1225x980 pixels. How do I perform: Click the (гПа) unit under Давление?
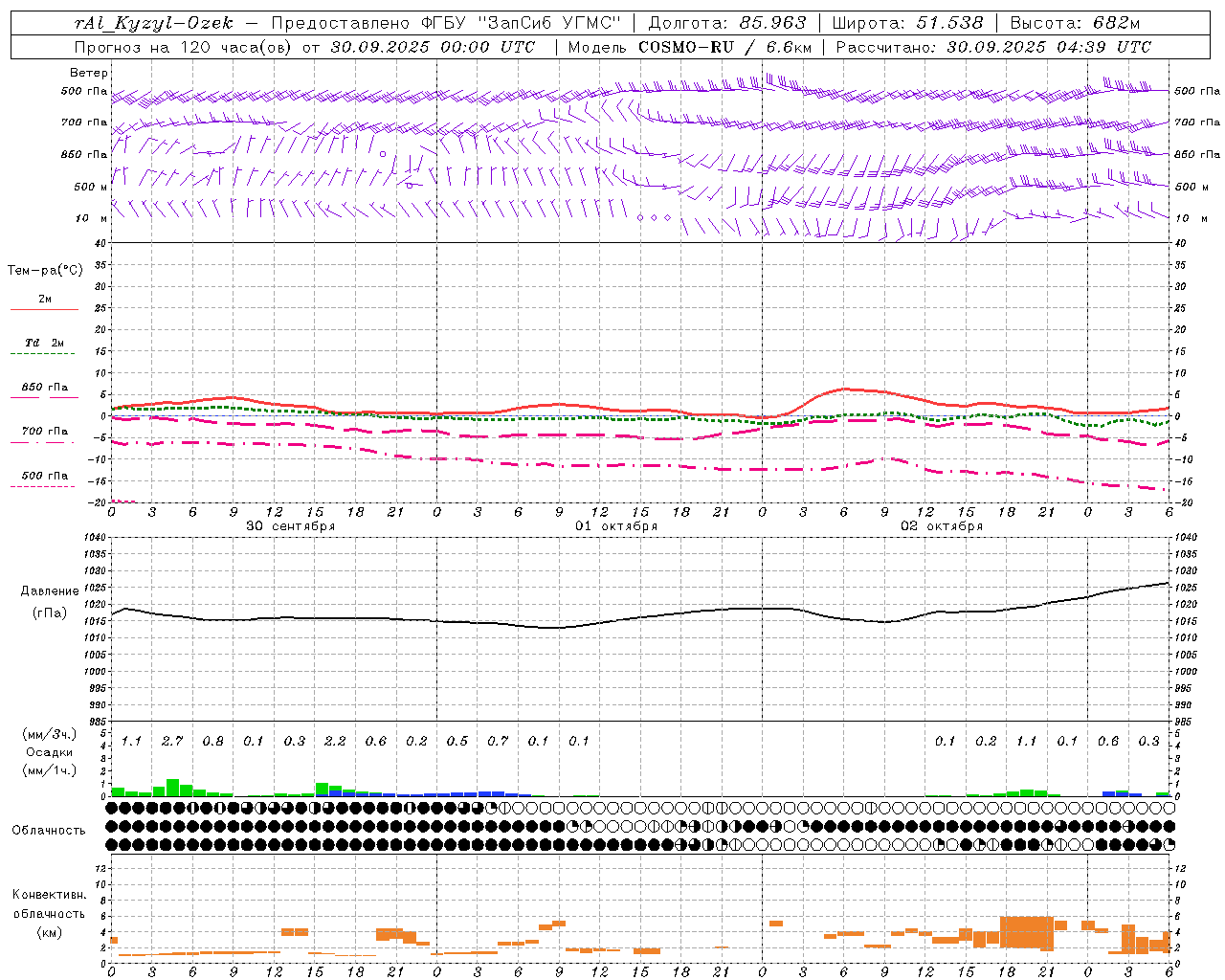point(50,613)
